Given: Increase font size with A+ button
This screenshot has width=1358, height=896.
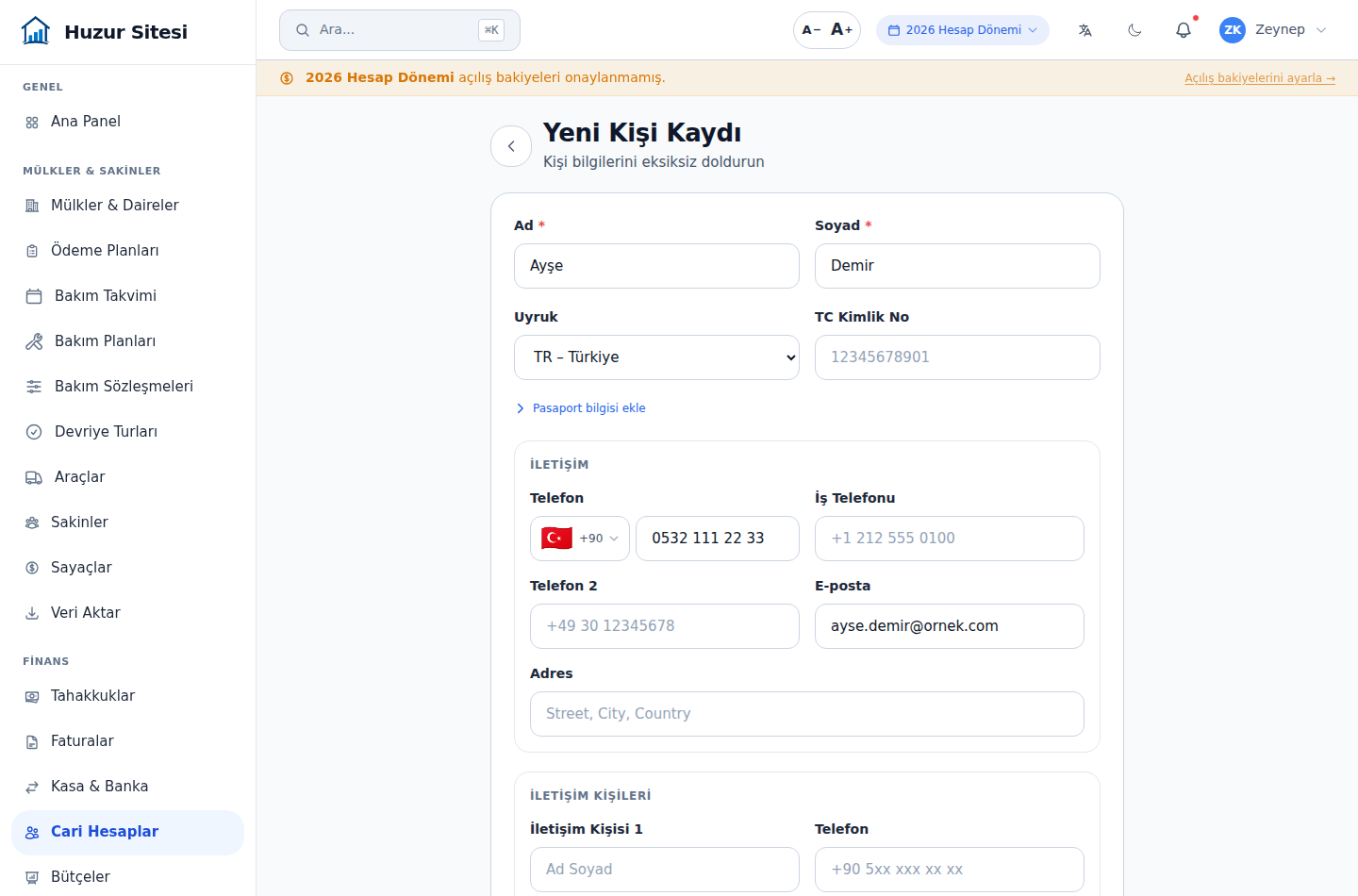Looking at the screenshot, I should 842,30.
